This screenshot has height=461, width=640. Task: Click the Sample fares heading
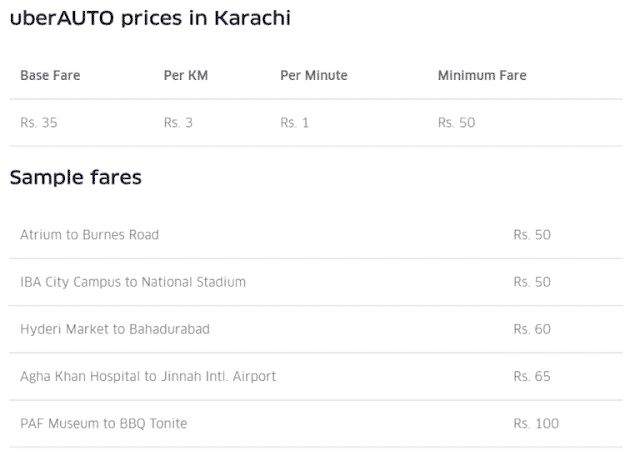(x=76, y=178)
